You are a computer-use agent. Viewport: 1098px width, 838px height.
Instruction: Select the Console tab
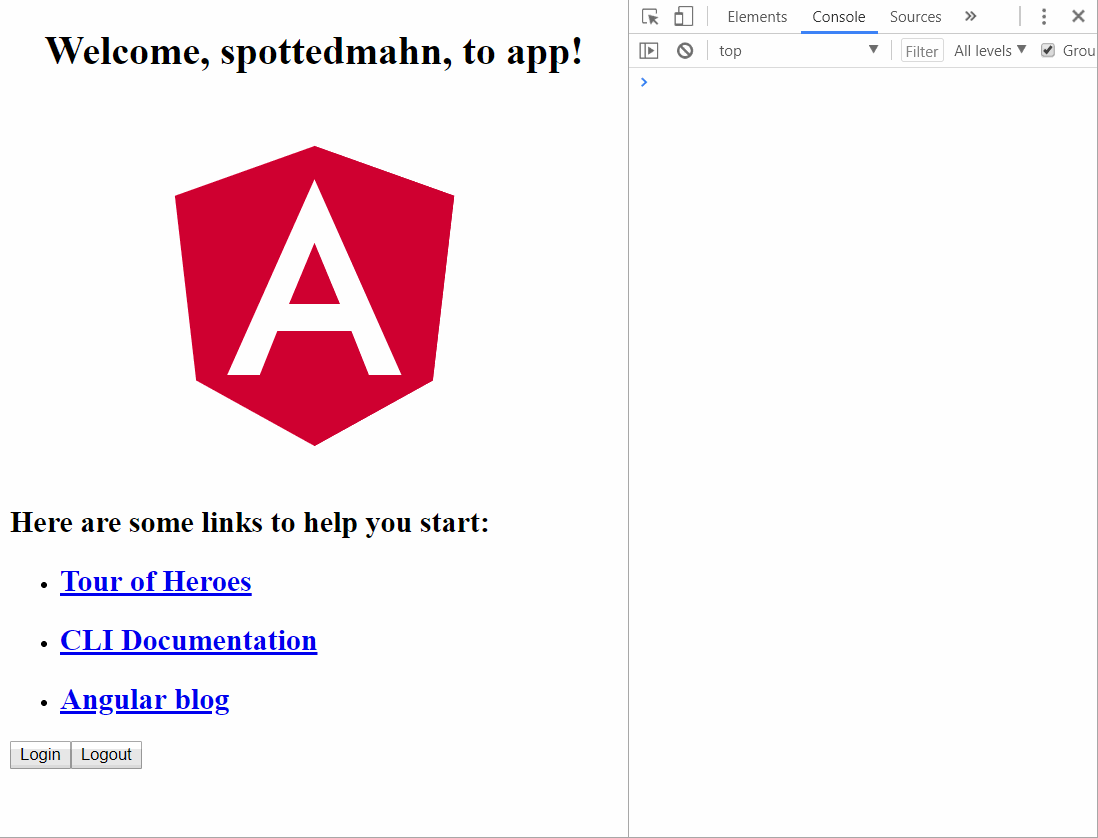point(839,17)
